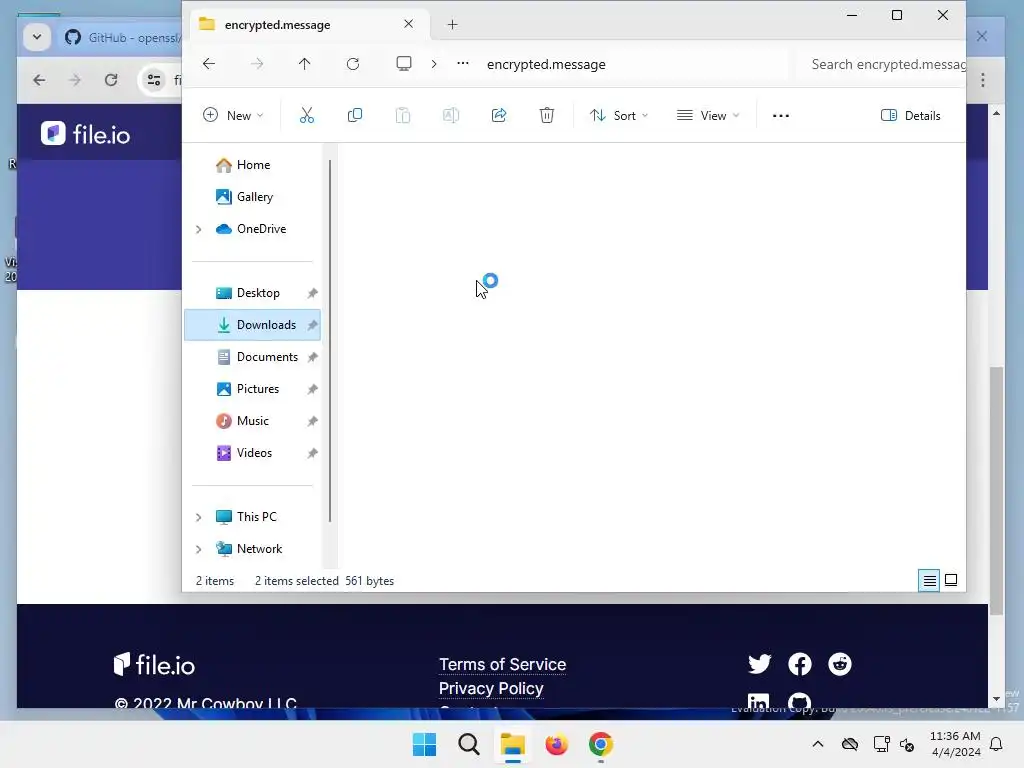Select Network in navigation pane
The image size is (1024, 768).
[x=249, y=549]
